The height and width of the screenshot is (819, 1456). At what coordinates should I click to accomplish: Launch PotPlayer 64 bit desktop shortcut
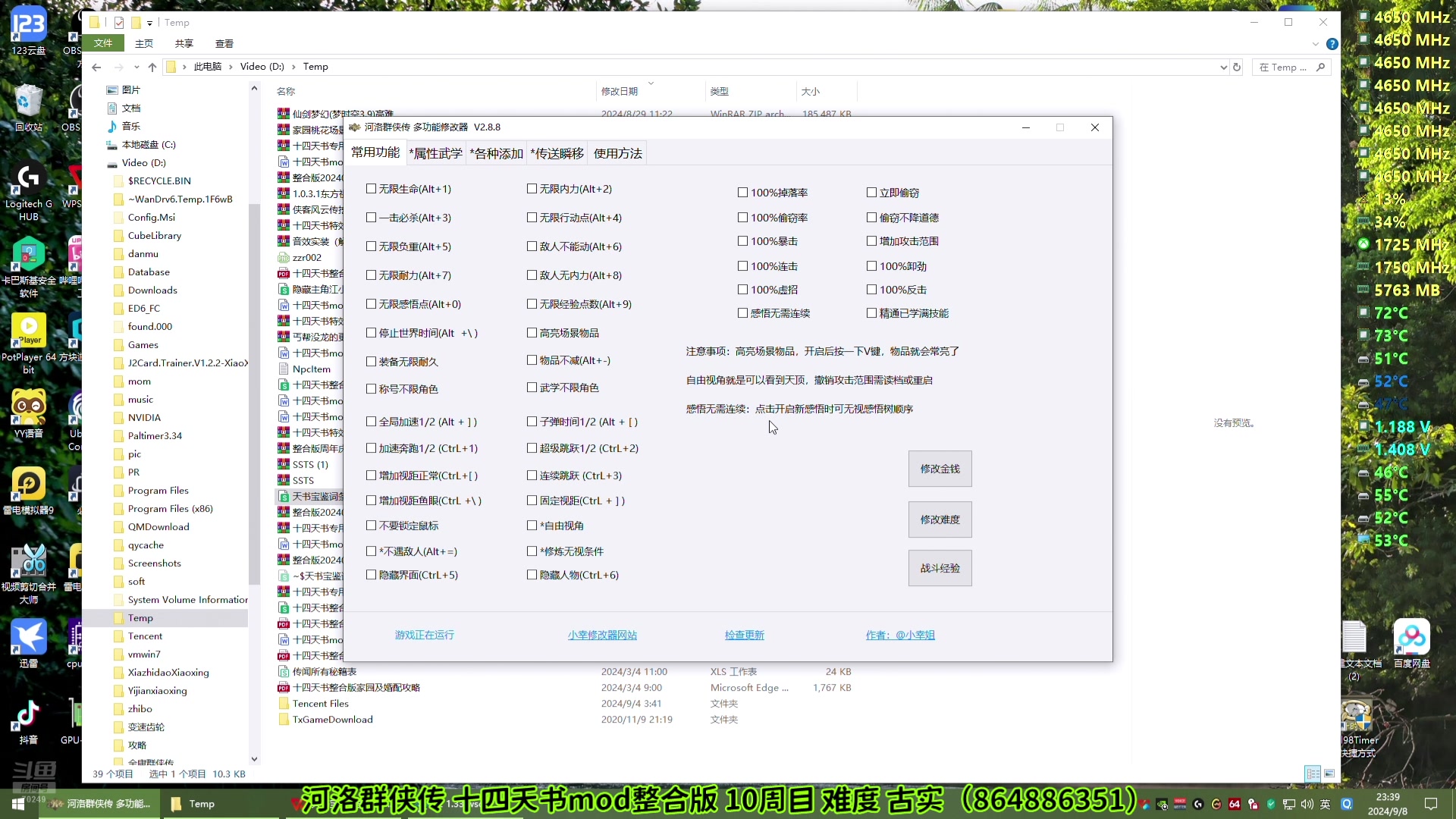point(28,344)
